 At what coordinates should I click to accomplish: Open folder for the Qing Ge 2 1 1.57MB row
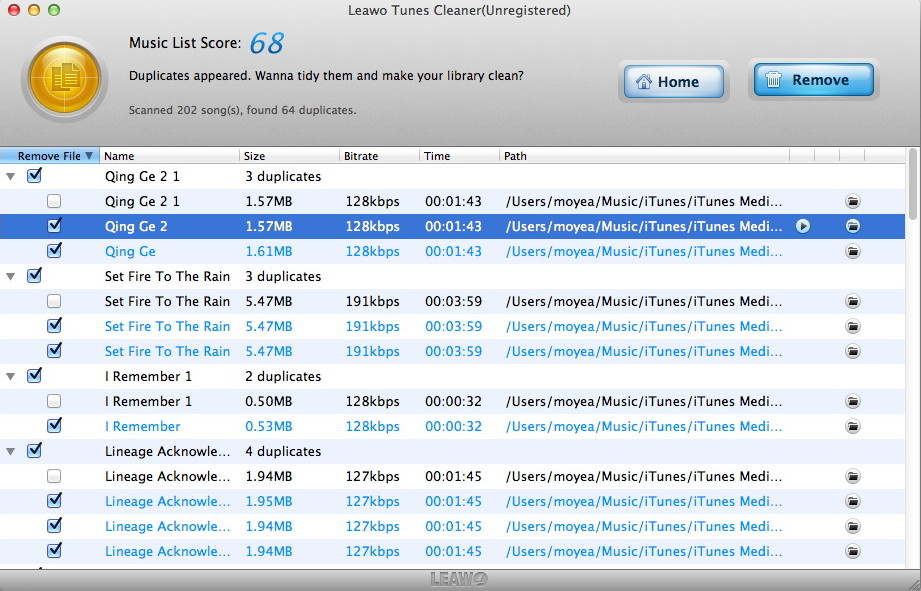[853, 202]
